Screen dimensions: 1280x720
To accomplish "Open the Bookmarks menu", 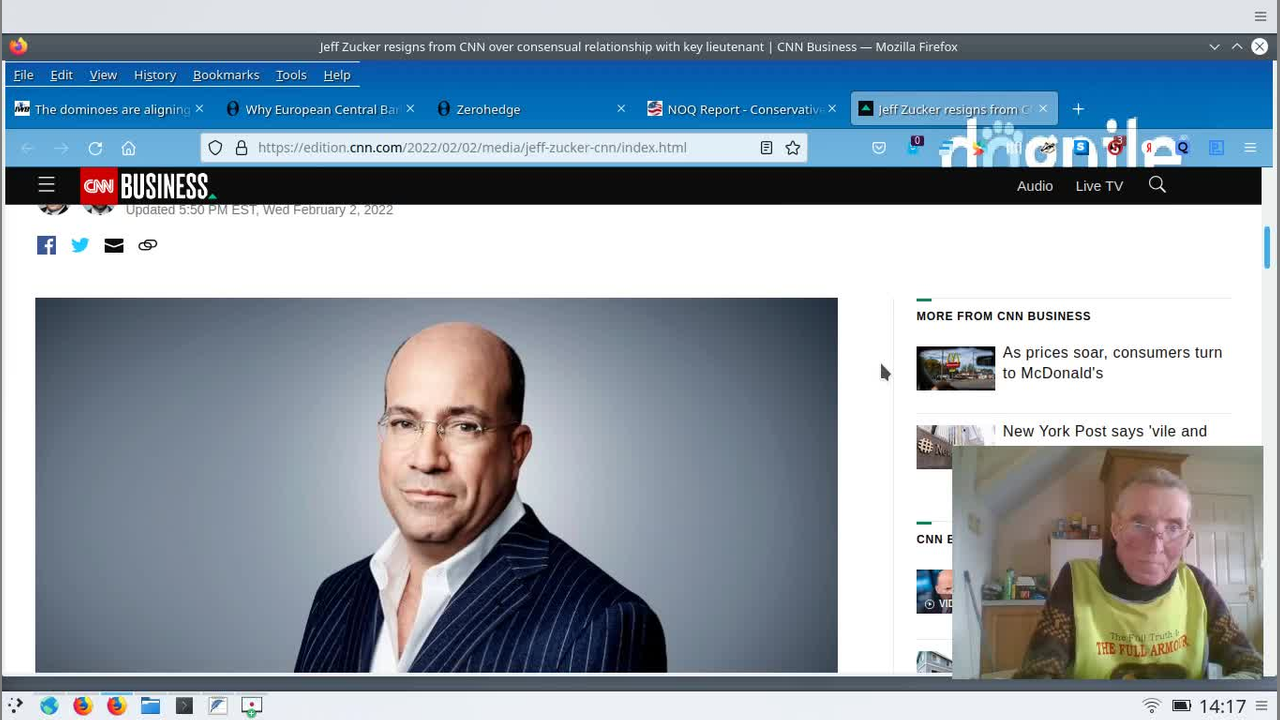I will coord(226,75).
